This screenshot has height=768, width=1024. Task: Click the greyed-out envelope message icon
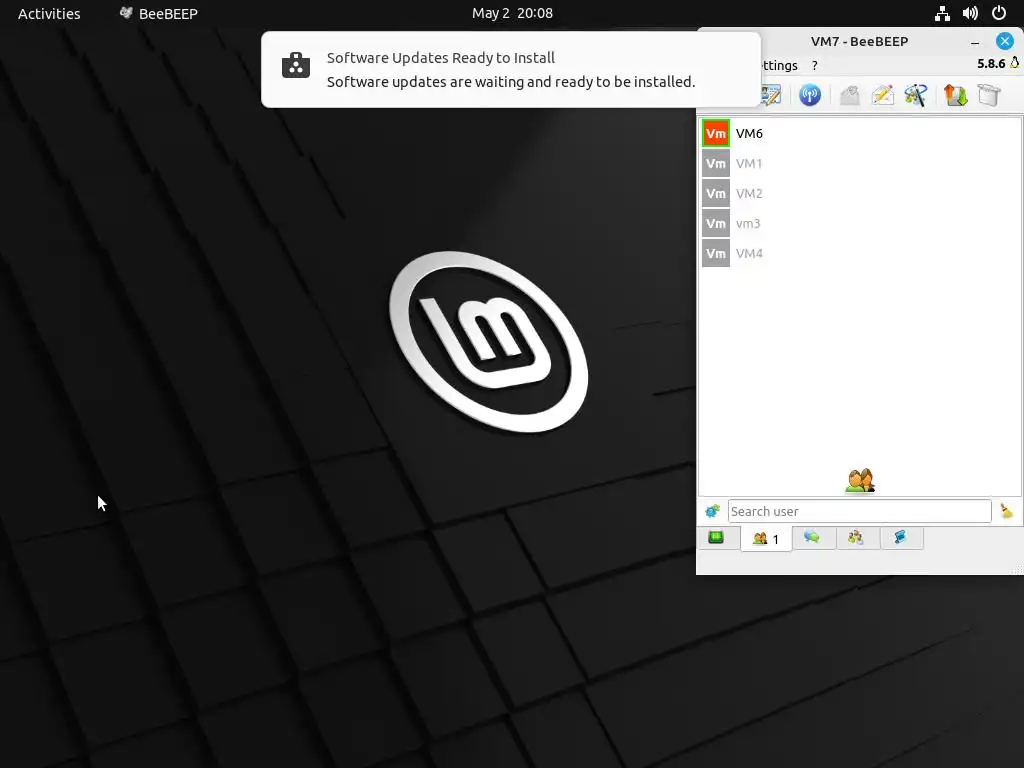coord(849,95)
